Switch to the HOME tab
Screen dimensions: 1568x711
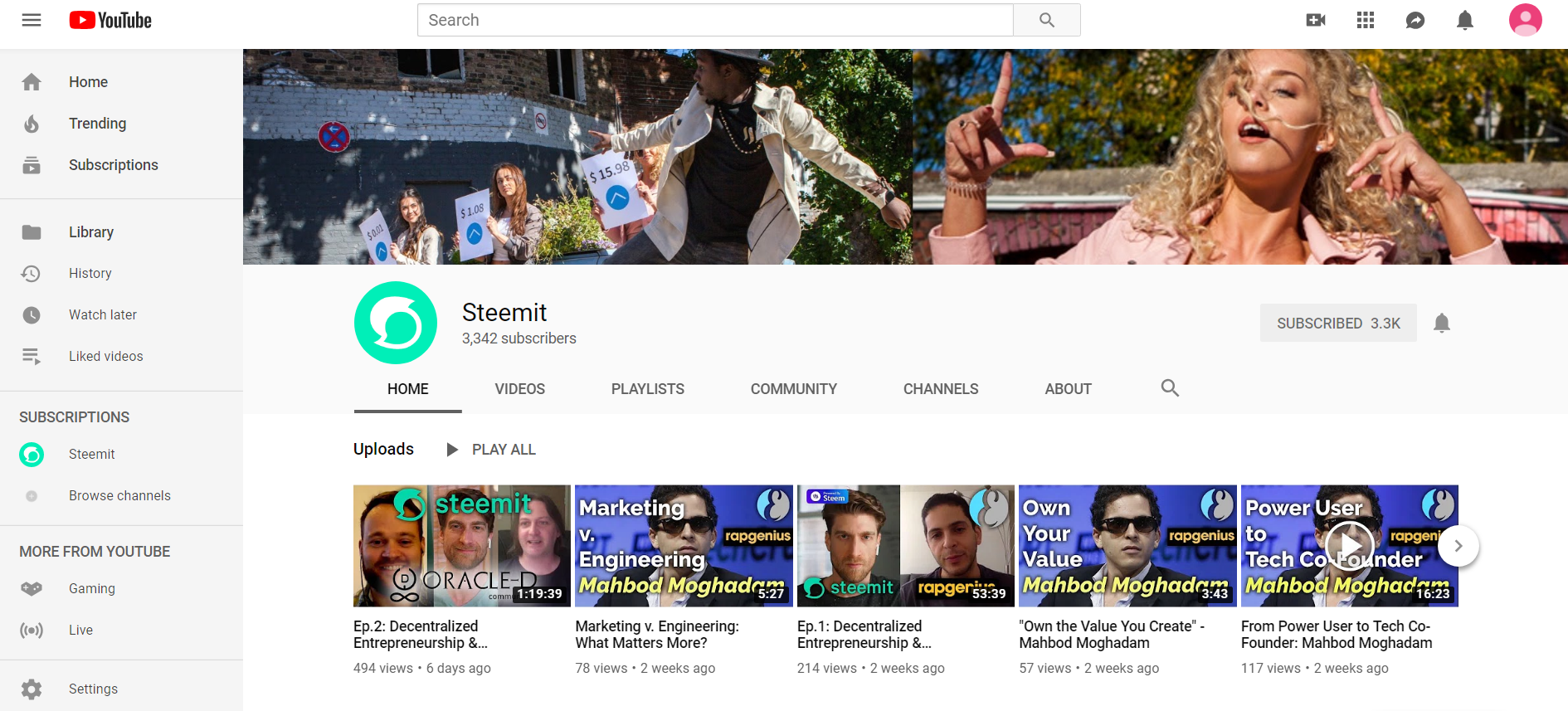[408, 389]
